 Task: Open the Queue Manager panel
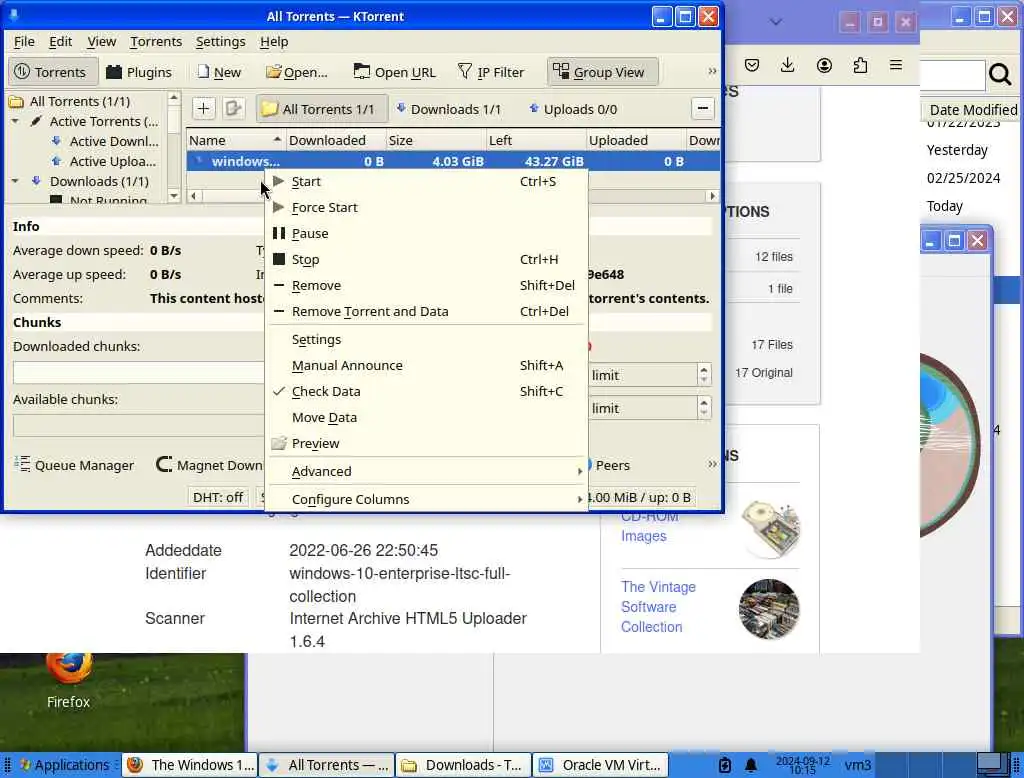(x=74, y=465)
